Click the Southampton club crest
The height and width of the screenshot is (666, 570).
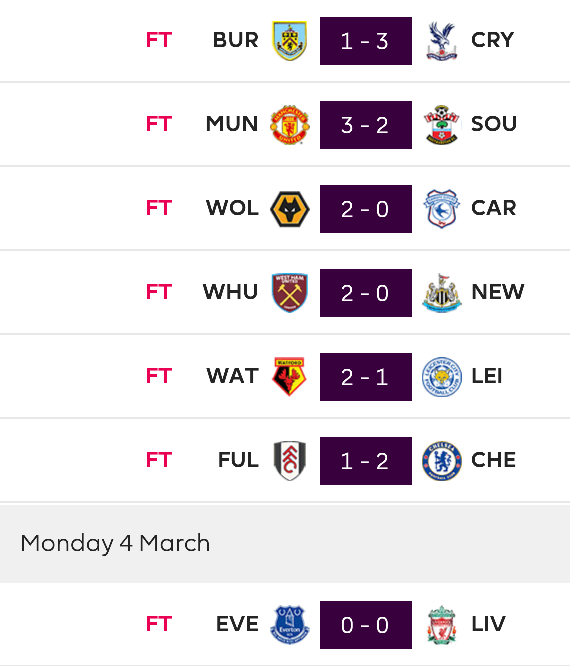pos(442,125)
